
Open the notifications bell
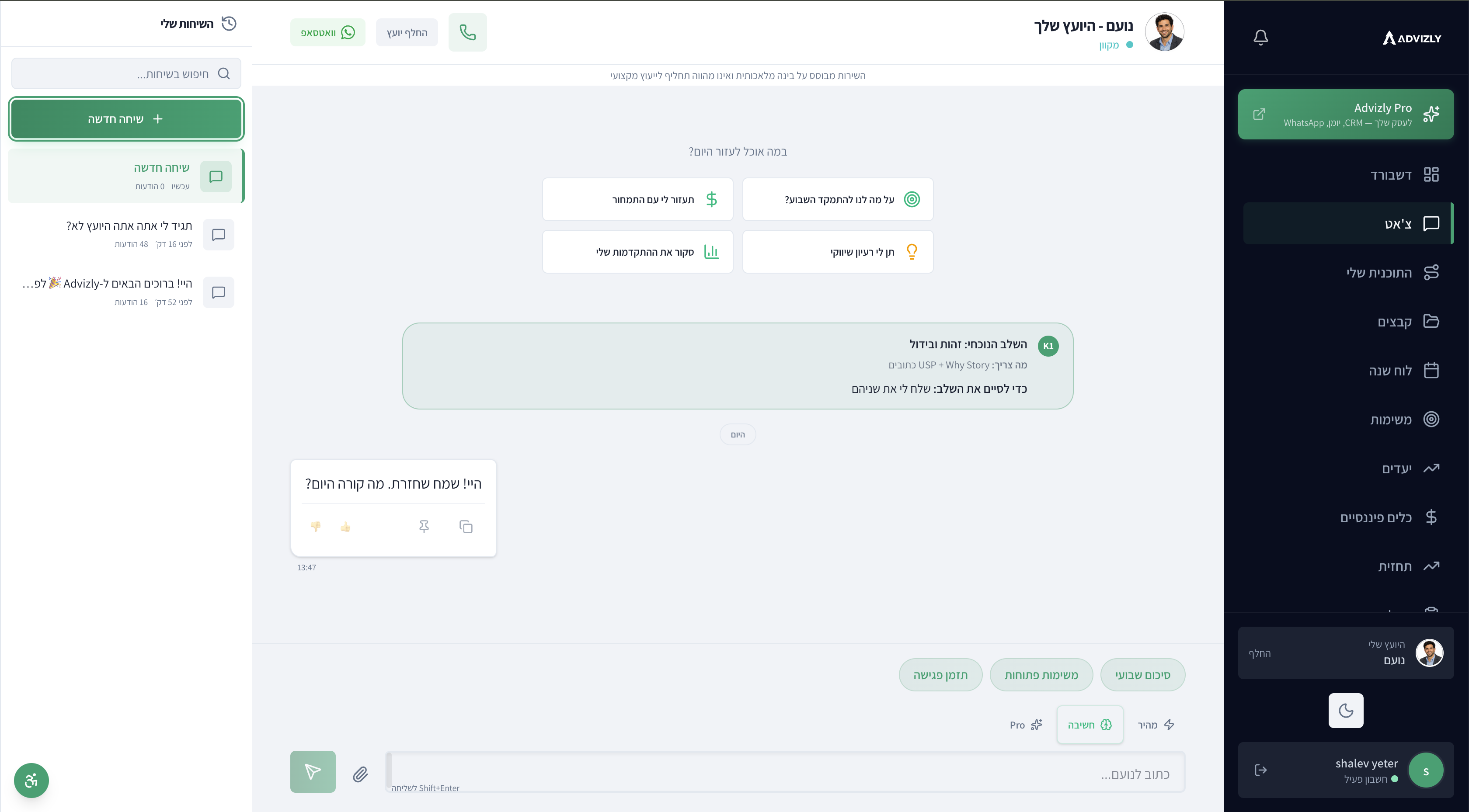click(1261, 38)
